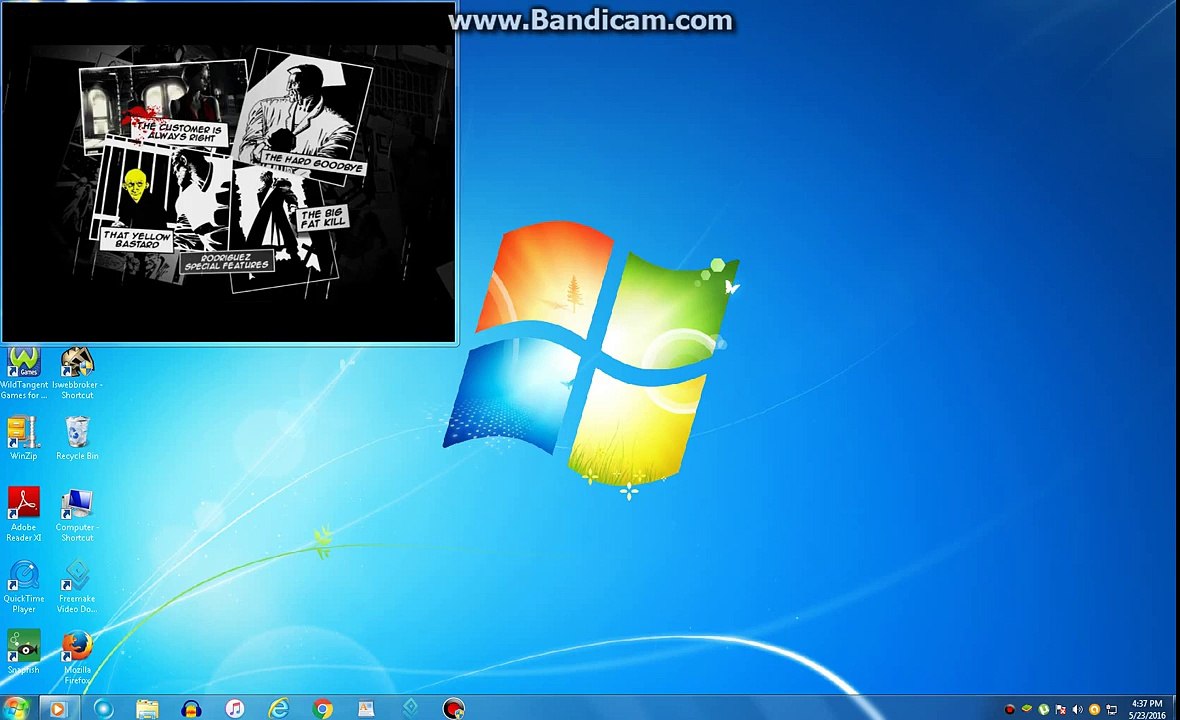Open 'Rodriguez Special Features' menu entry
Screen dimensions: 1180x720
pyautogui.click(x=227, y=262)
